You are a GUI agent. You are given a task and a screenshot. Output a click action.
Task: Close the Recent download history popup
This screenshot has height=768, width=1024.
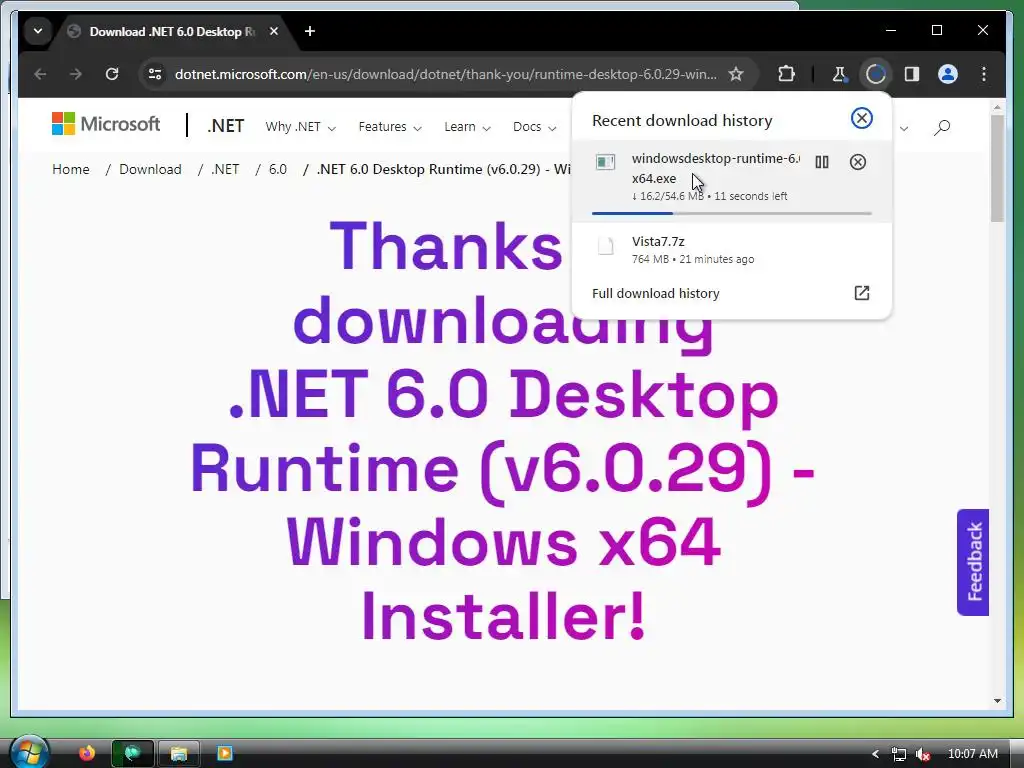861,118
